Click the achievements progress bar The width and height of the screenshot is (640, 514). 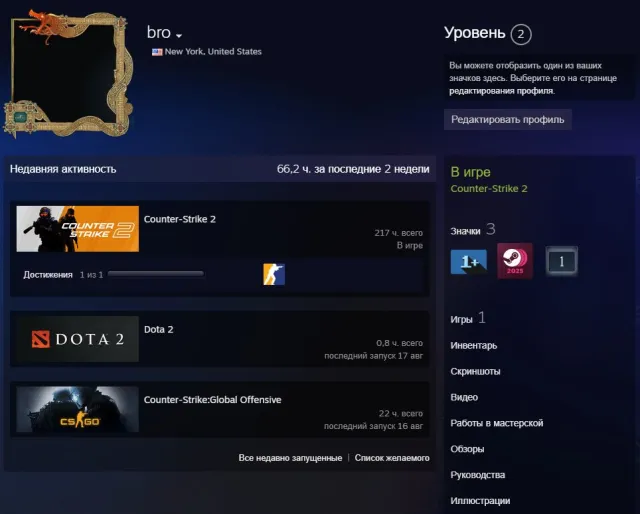pos(156,274)
